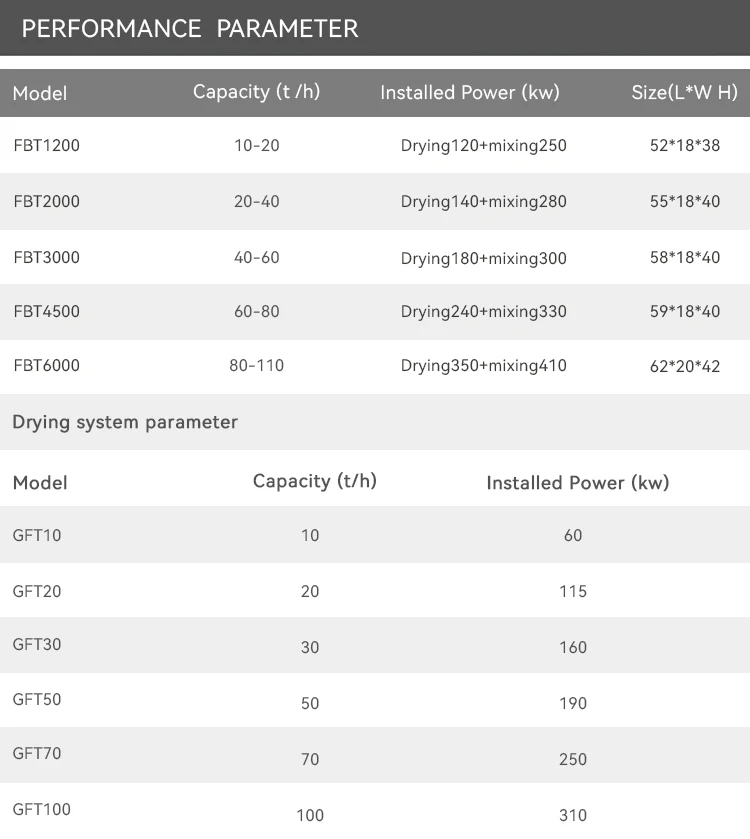
Task: Click the Installed Power (kw) top header
Action: (x=469, y=92)
